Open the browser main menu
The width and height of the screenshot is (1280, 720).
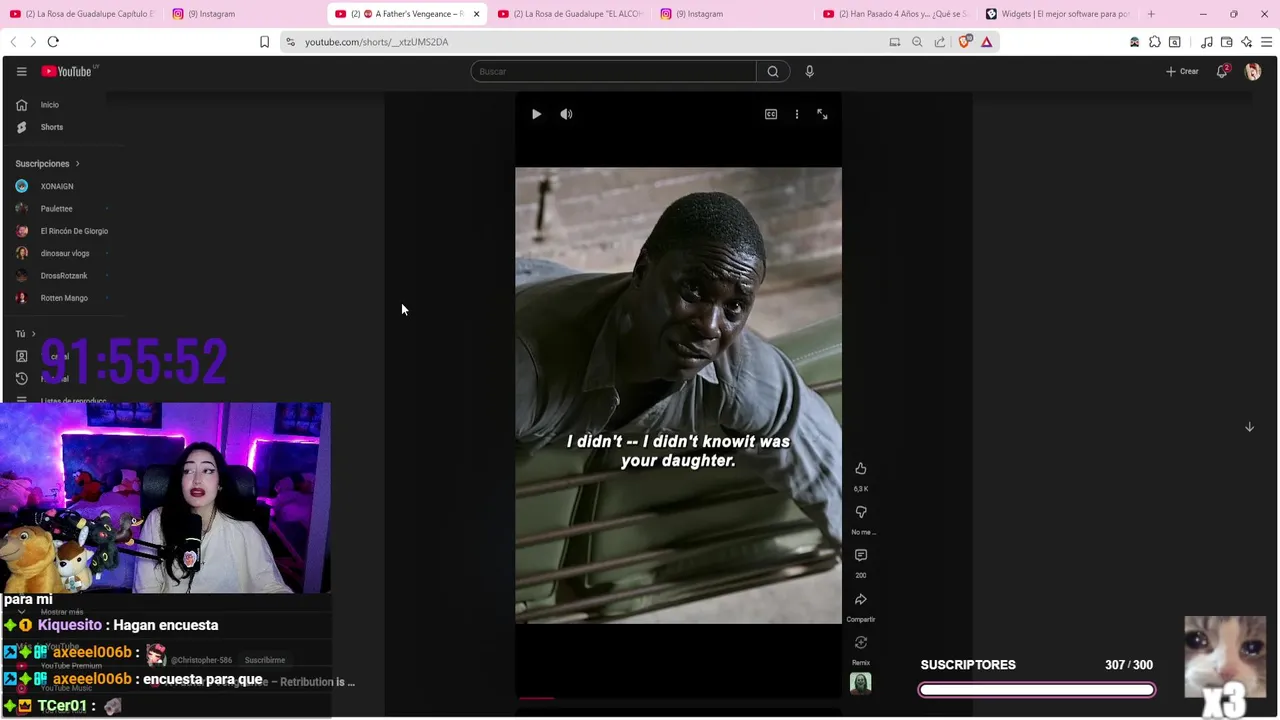click(1266, 42)
